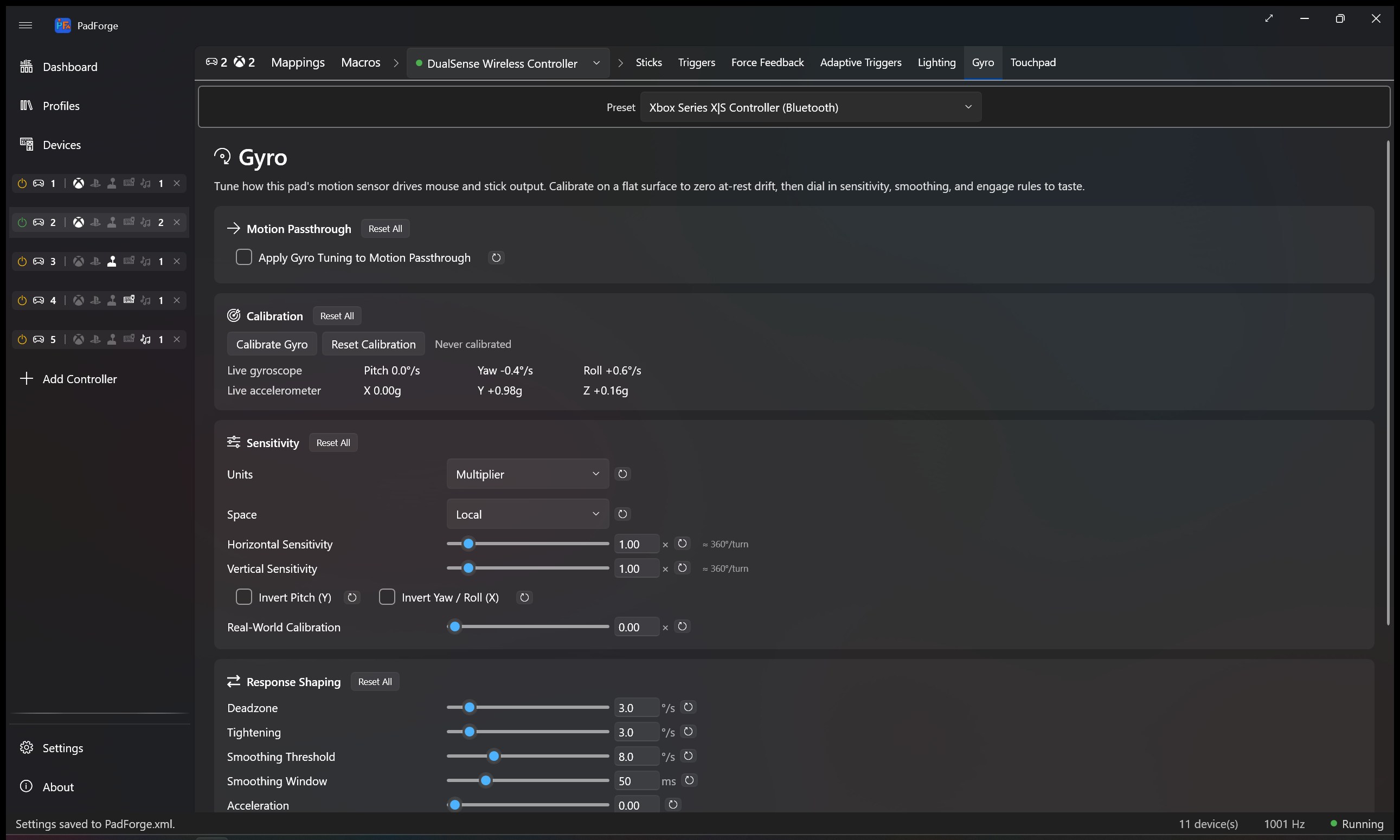Click the Horizontal Sensitivity slider
The width and height of the screenshot is (1400, 840).
527,544
